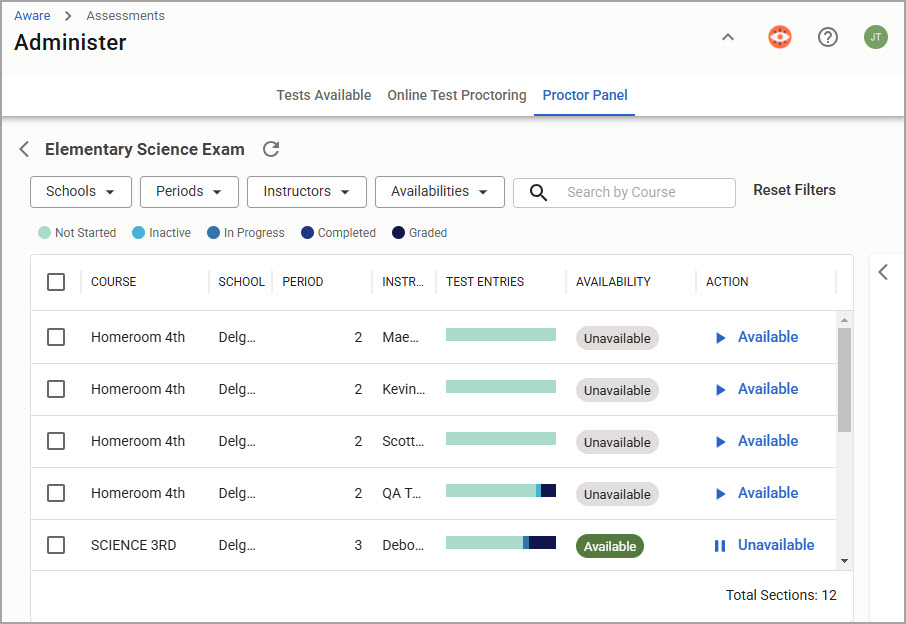The image size is (906, 624).
Task: Click the ACTION column header
Action: (x=727, y=282)
